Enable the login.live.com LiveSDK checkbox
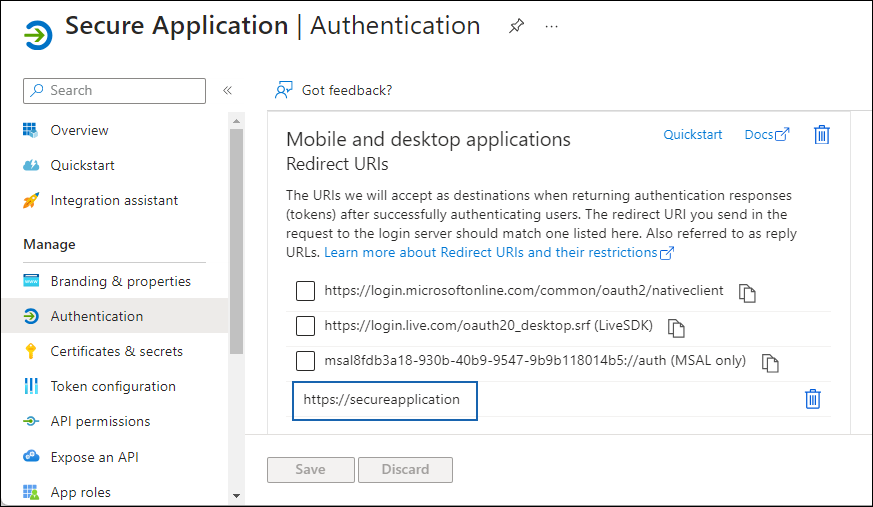 pos(306,326)
